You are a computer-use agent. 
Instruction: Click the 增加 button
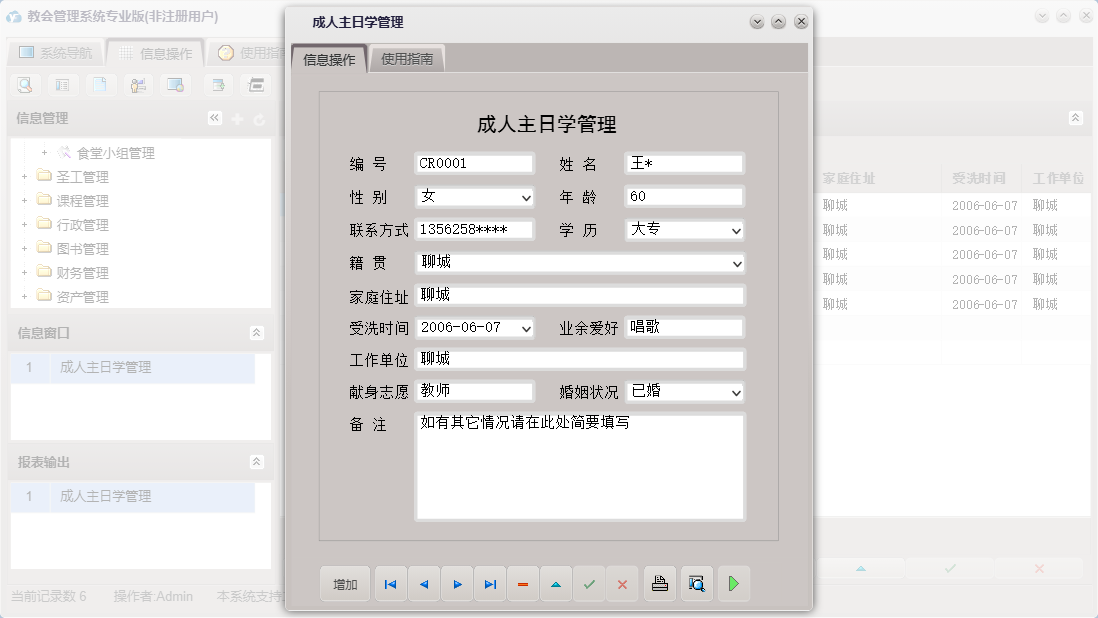point(344,583)
